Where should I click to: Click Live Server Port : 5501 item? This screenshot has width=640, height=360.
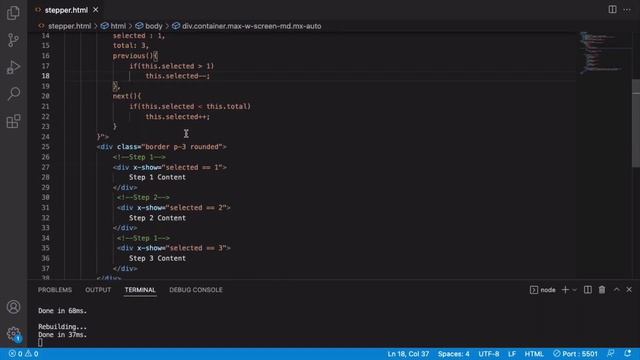click(575, 354)
